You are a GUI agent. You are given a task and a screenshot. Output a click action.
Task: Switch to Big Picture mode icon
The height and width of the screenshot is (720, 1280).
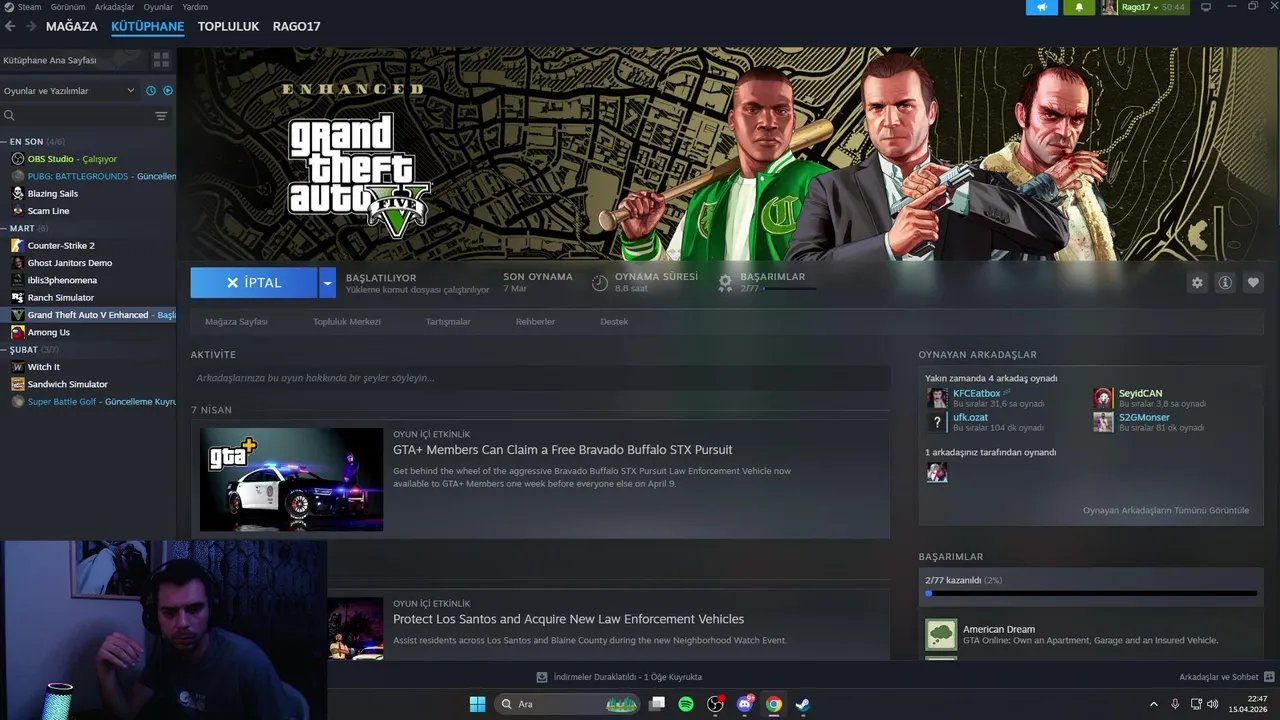click(x=1205, y=7)
